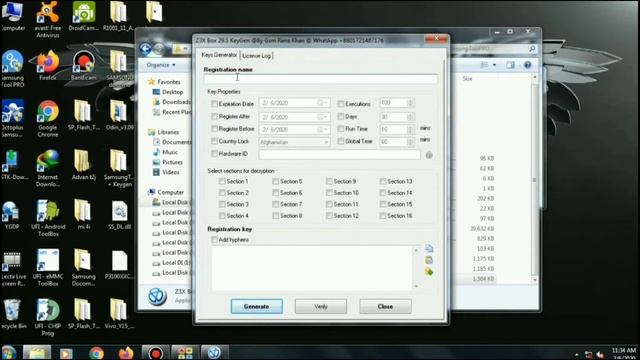Enable the Country Lock checkbox
Screen dimensions: 640x360
214,141
